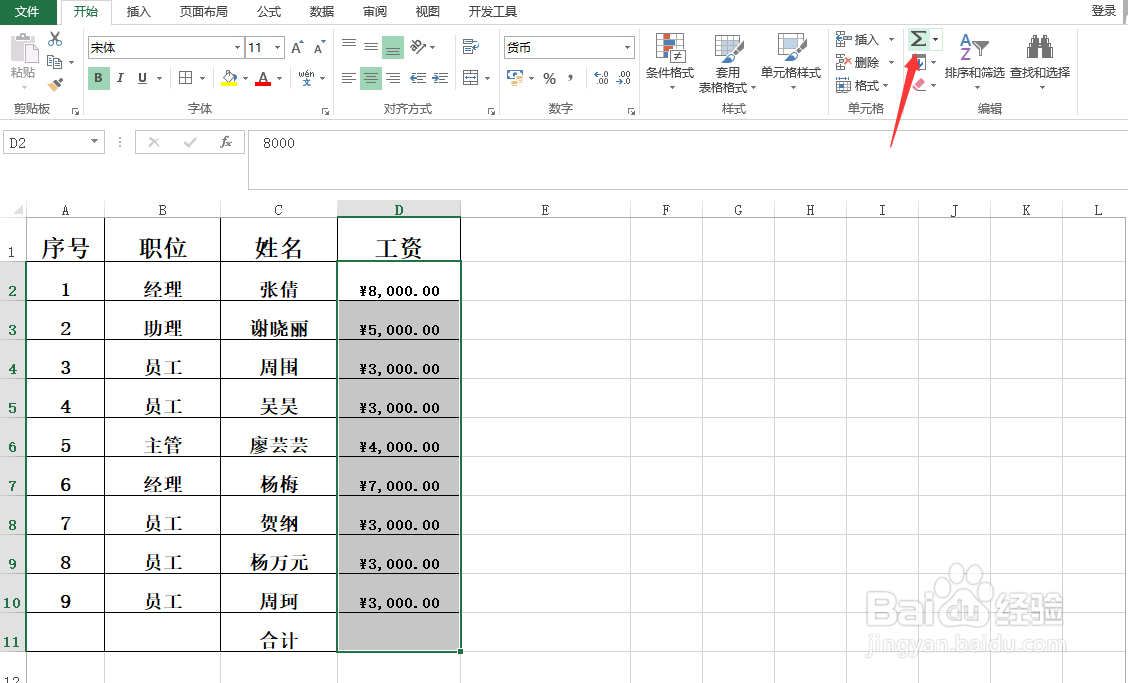The width and height of the screenshot is (1128, 683).
Task: Open Format as Table (套用表格格式)
Action: (727, 63)
